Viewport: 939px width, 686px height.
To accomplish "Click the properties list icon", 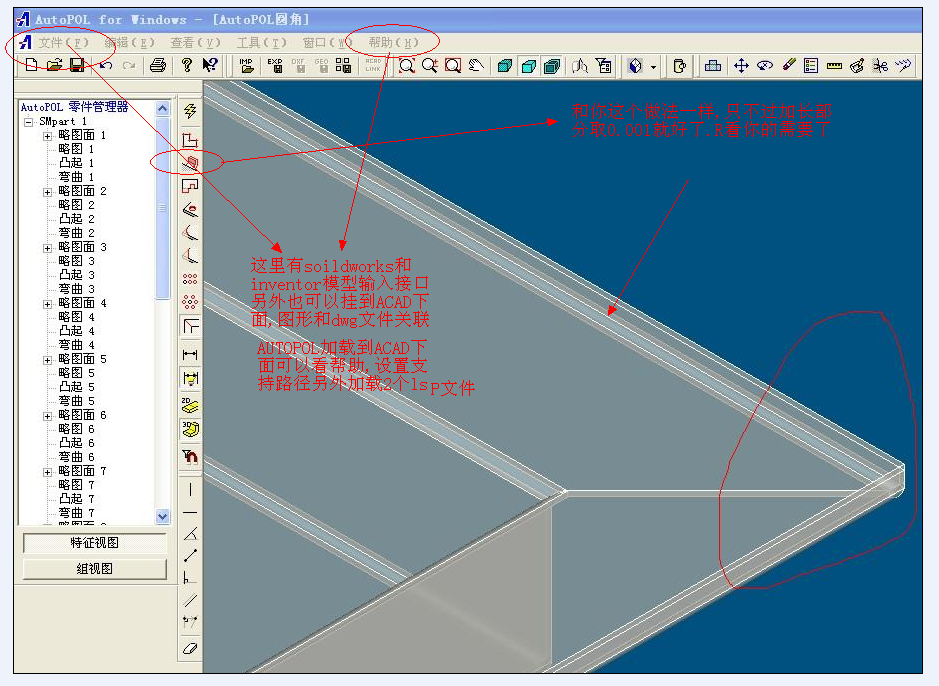I will [811, 65].
